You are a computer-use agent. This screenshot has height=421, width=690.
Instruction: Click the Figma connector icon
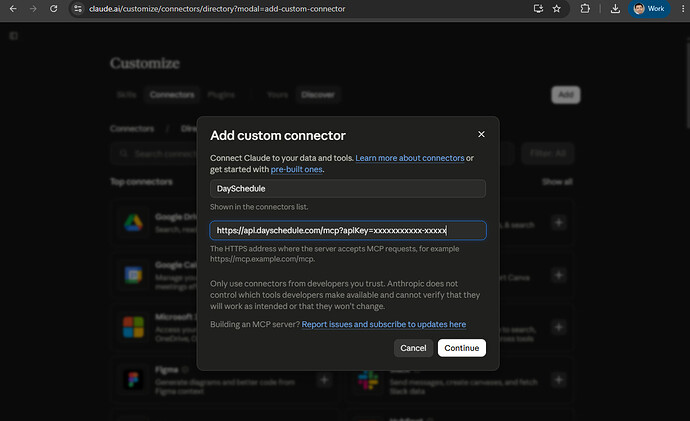coord(133,380)
